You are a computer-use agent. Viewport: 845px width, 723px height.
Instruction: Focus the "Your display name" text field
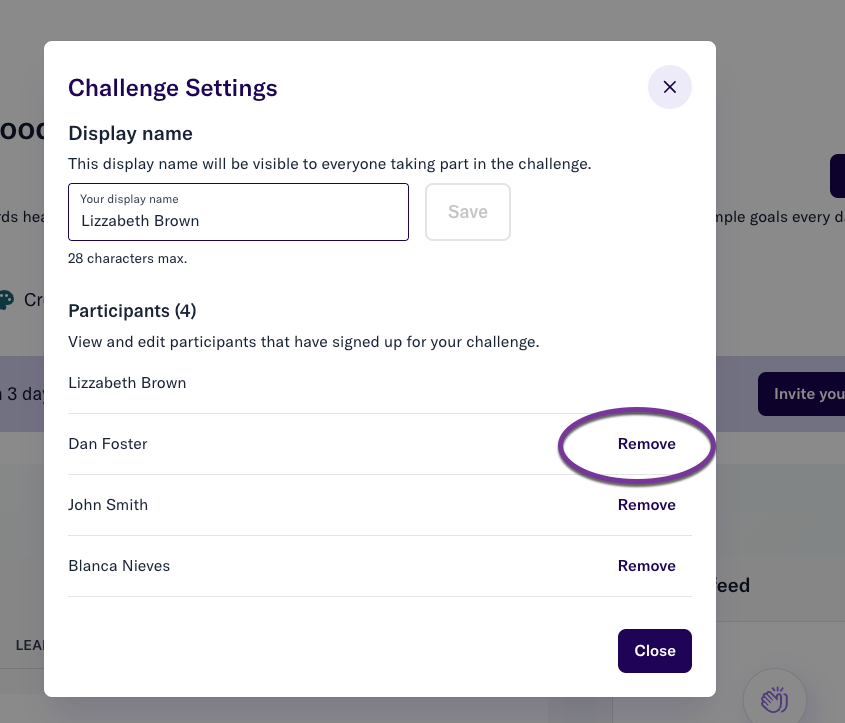tap(238, 212)
